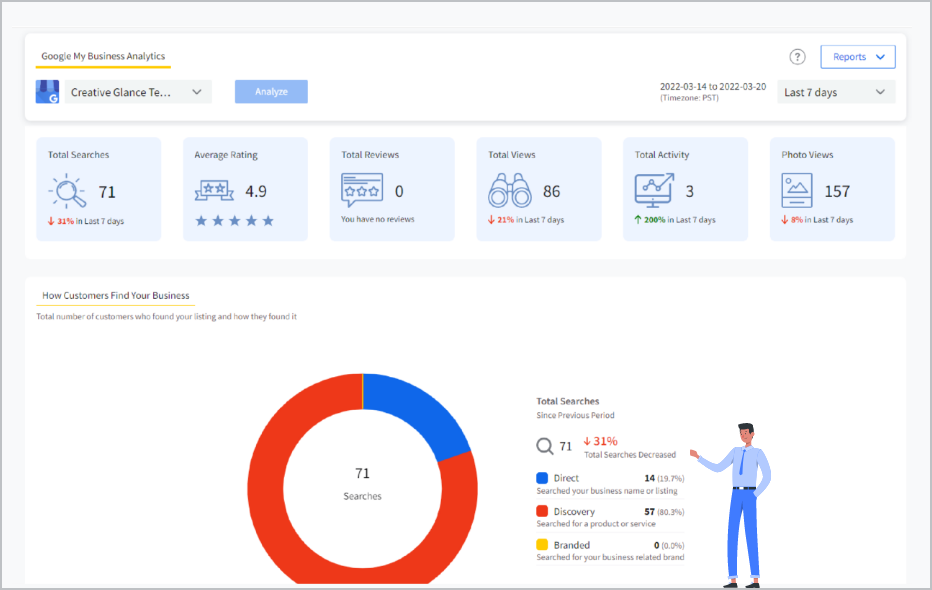Click the Google My Business store icon
This screenshot has height=590, width=932.
point(48,92)
